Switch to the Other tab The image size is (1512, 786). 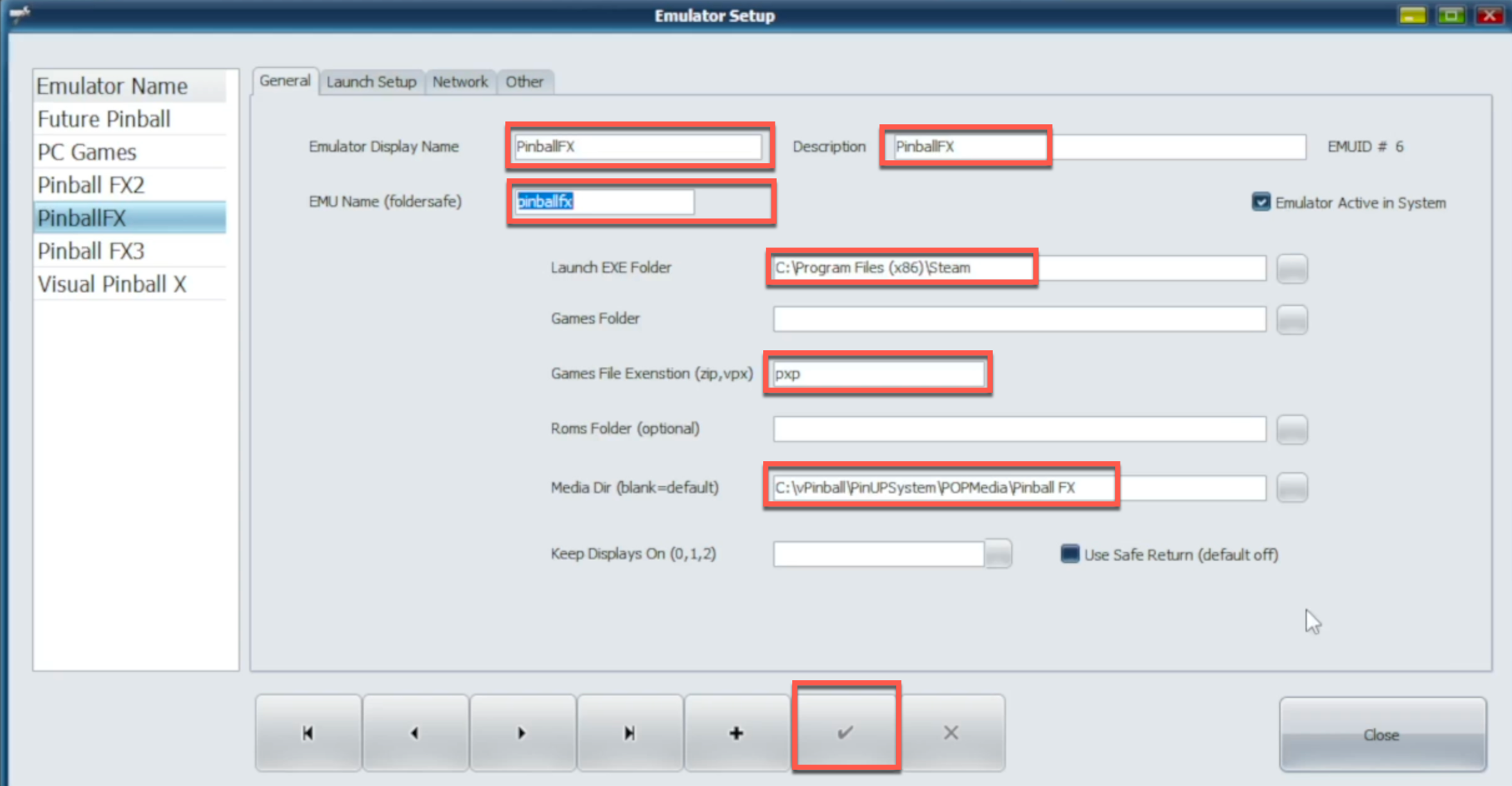[525, 81]
